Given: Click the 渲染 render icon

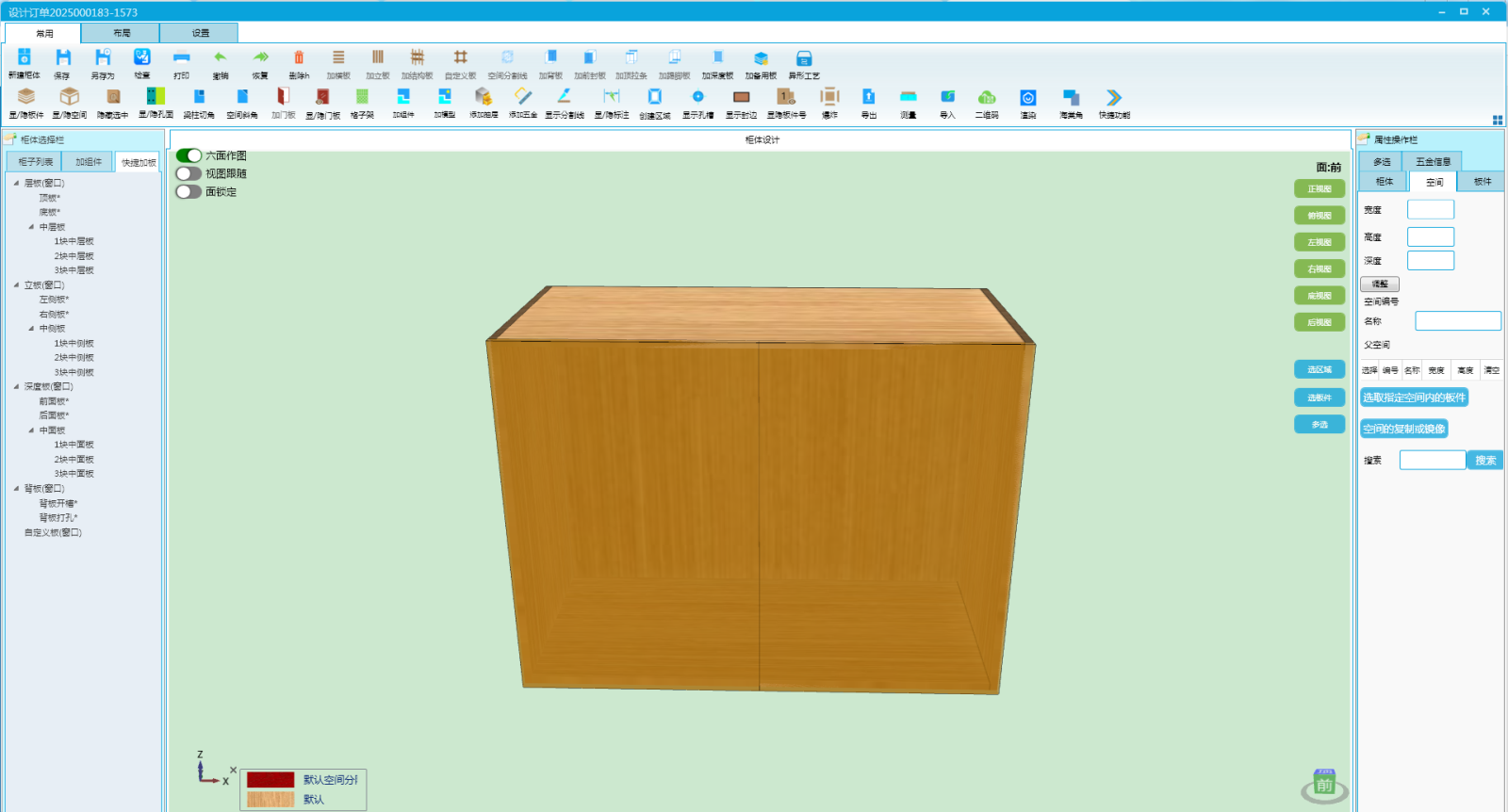Looking at the screenshot, I should (1028, 96).
